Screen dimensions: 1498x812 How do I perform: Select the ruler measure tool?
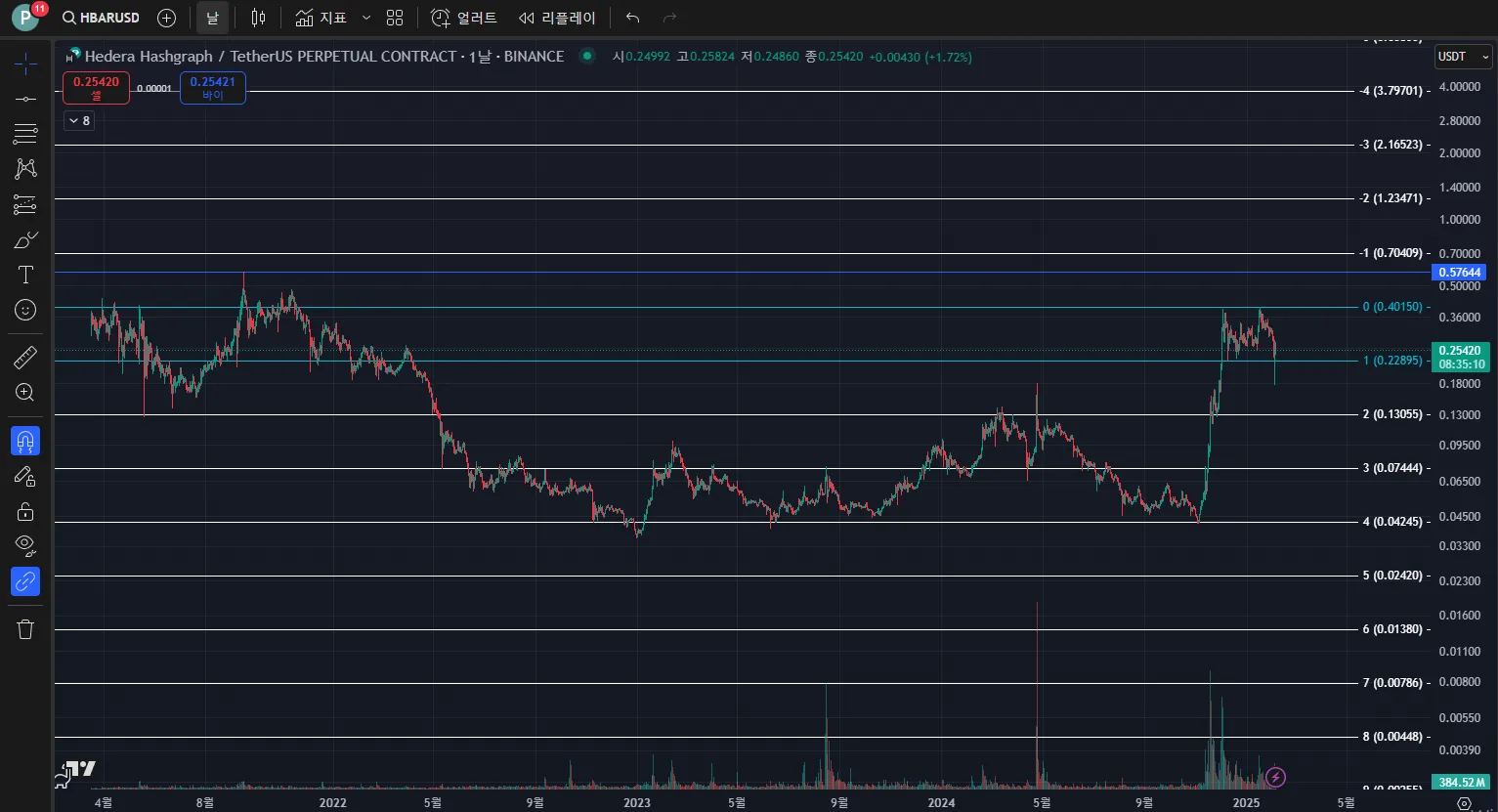point(25,358)
